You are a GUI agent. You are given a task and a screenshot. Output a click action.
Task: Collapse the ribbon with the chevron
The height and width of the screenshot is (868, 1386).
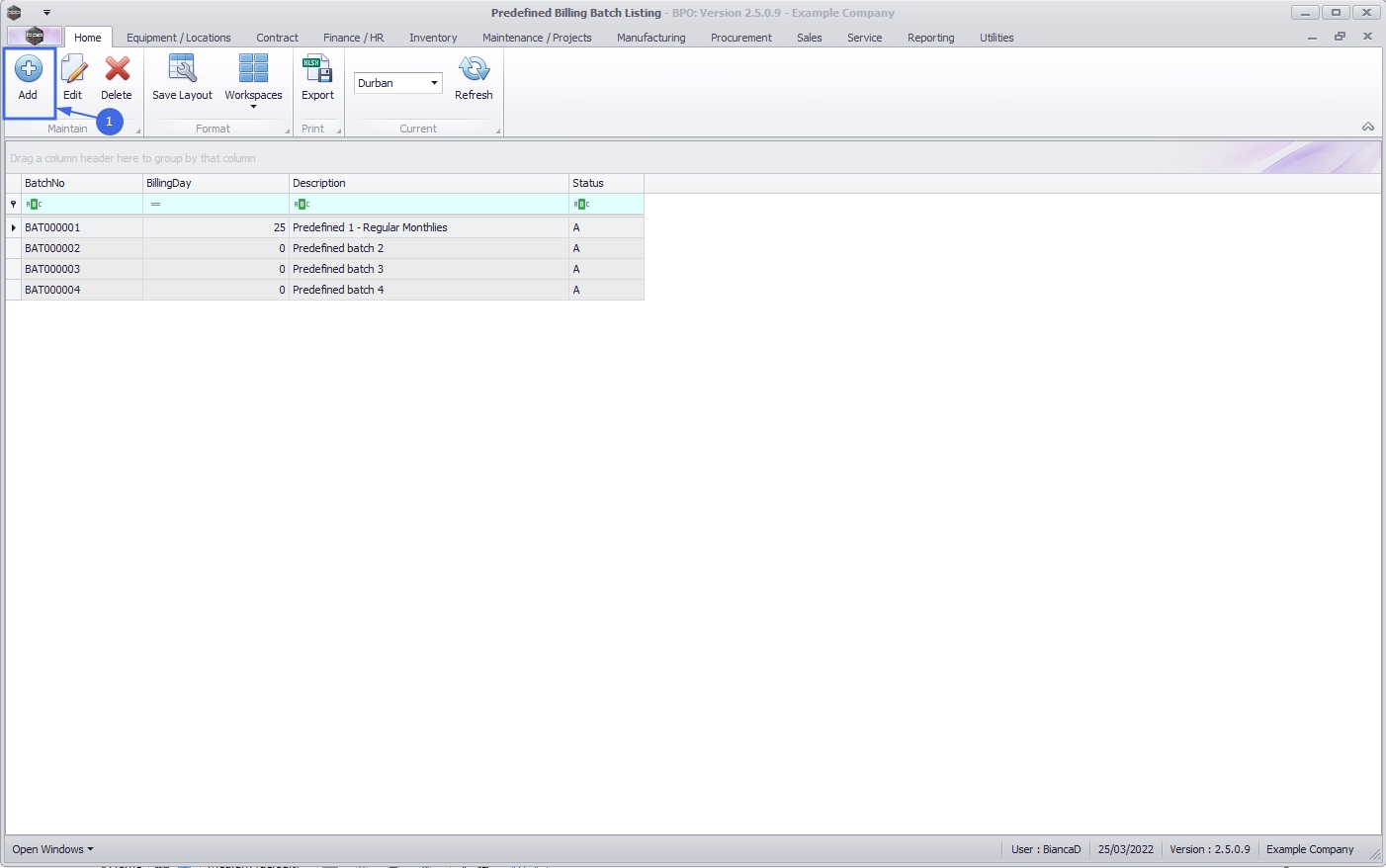1368,127
